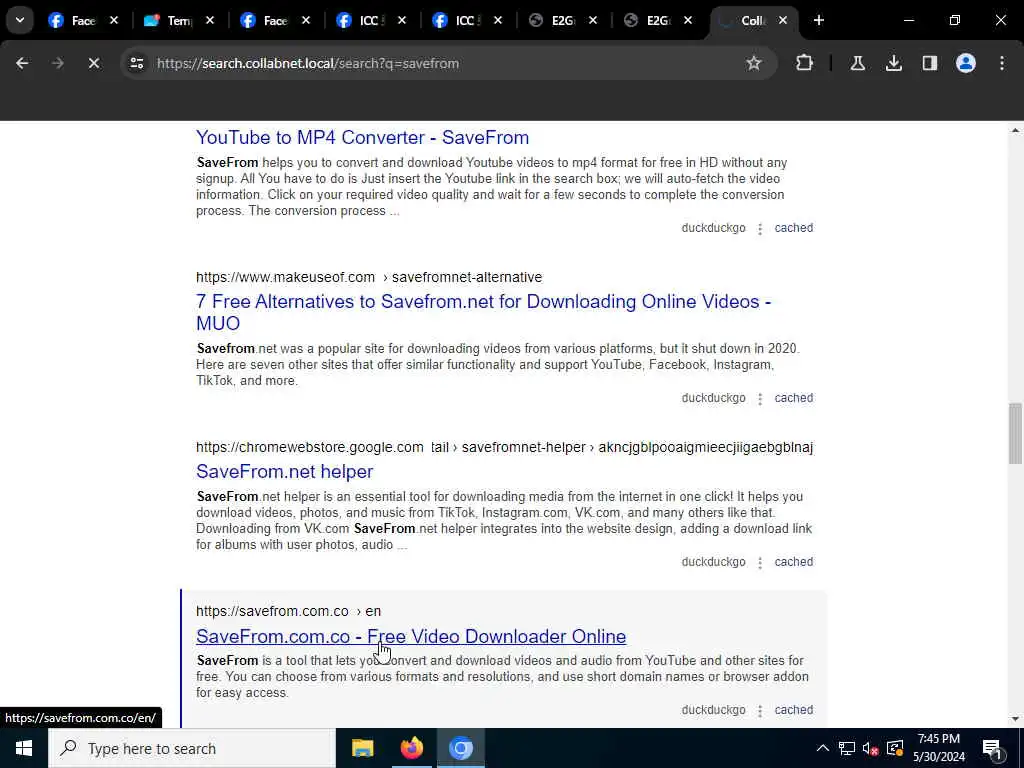The height and width of the screenshot is (768, 1024).
Task: Close the Temp mail tab
Action: [x=210, y=20]
